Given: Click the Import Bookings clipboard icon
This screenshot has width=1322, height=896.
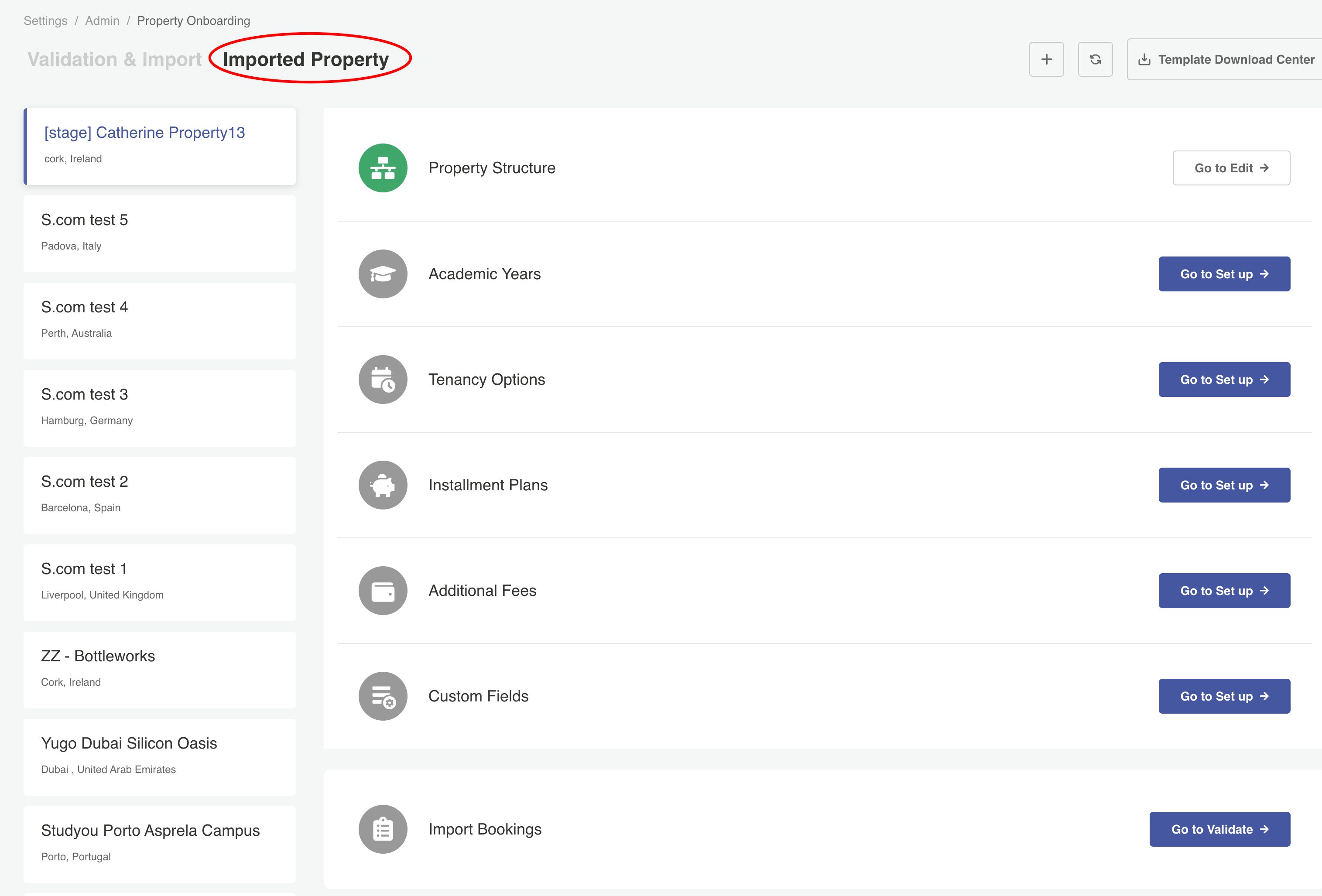Looking at the screenshot, I should point(383,829).
